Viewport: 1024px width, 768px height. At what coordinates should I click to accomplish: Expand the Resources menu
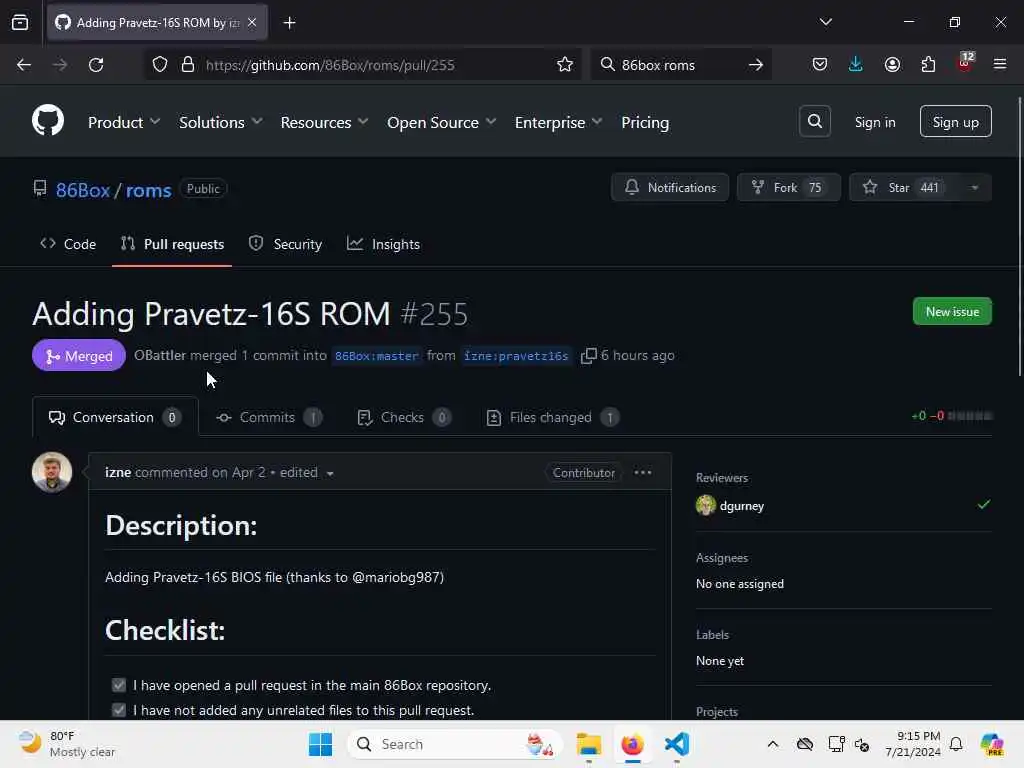tap(325, 122)
